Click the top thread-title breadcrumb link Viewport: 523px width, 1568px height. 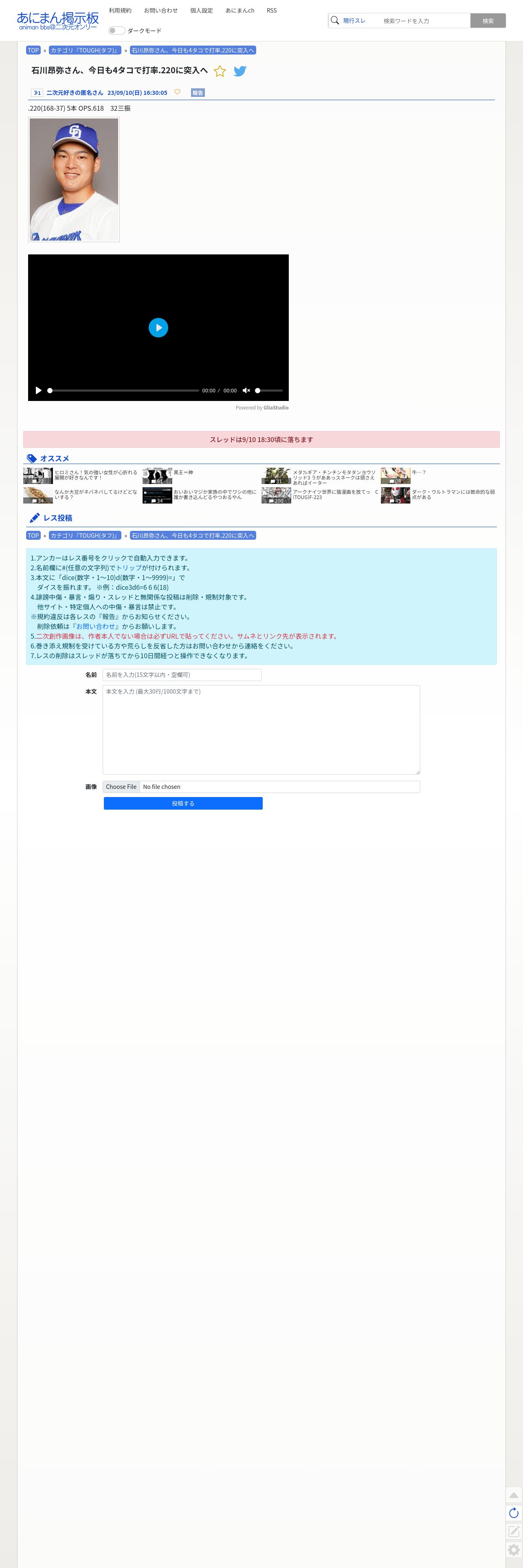click(192, 50)
